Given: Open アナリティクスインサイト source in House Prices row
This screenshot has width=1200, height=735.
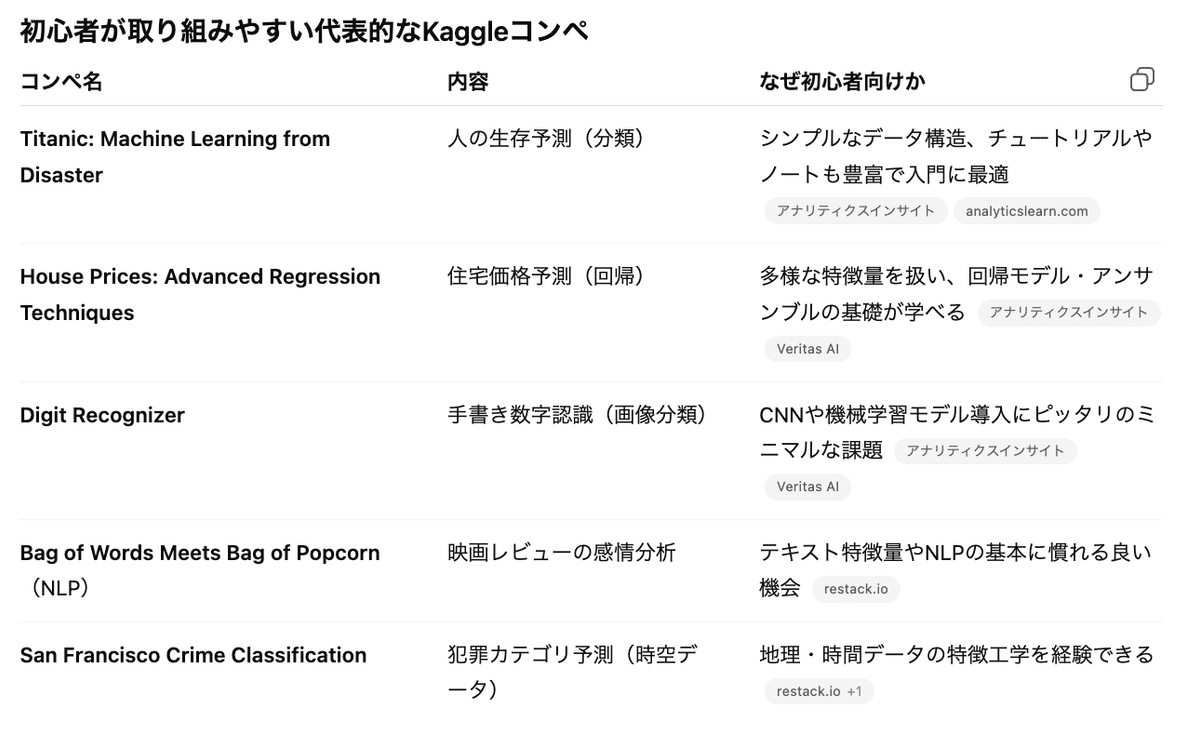Looking at the screenshot, I should tap(1069, 313).
